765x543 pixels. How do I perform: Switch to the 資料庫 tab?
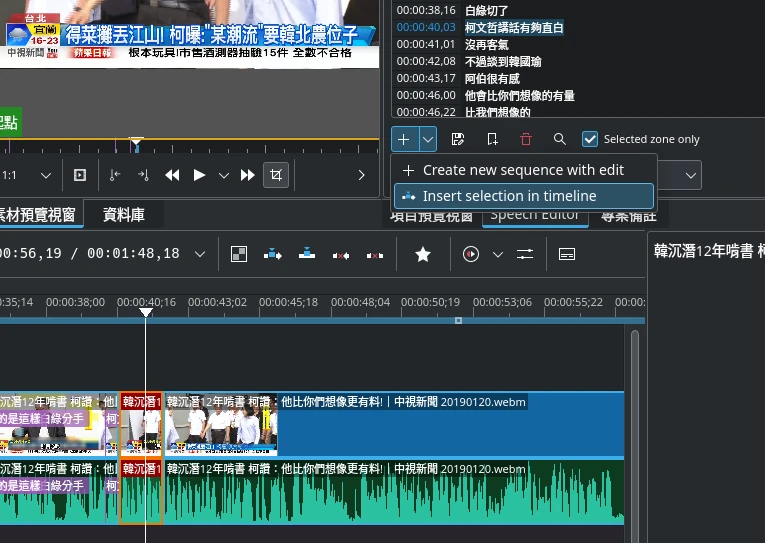tap(124, 214)
